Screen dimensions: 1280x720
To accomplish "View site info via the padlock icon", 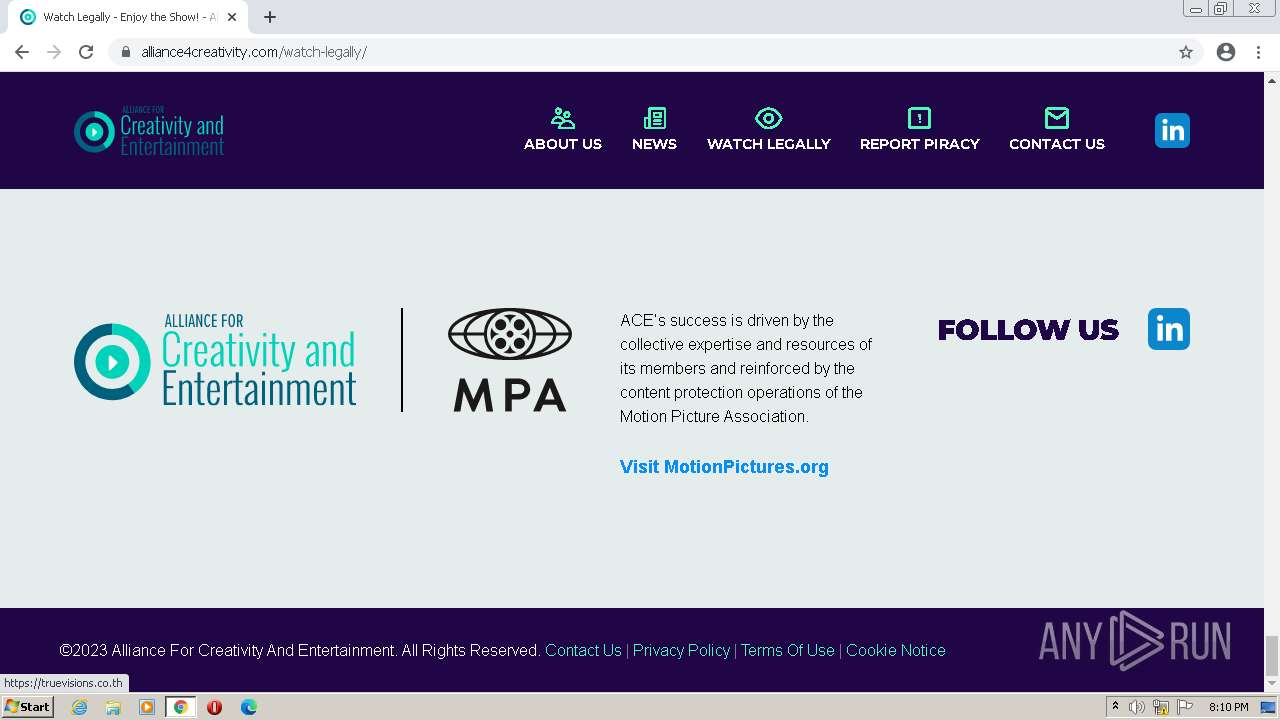I will [x=125, y=52].
